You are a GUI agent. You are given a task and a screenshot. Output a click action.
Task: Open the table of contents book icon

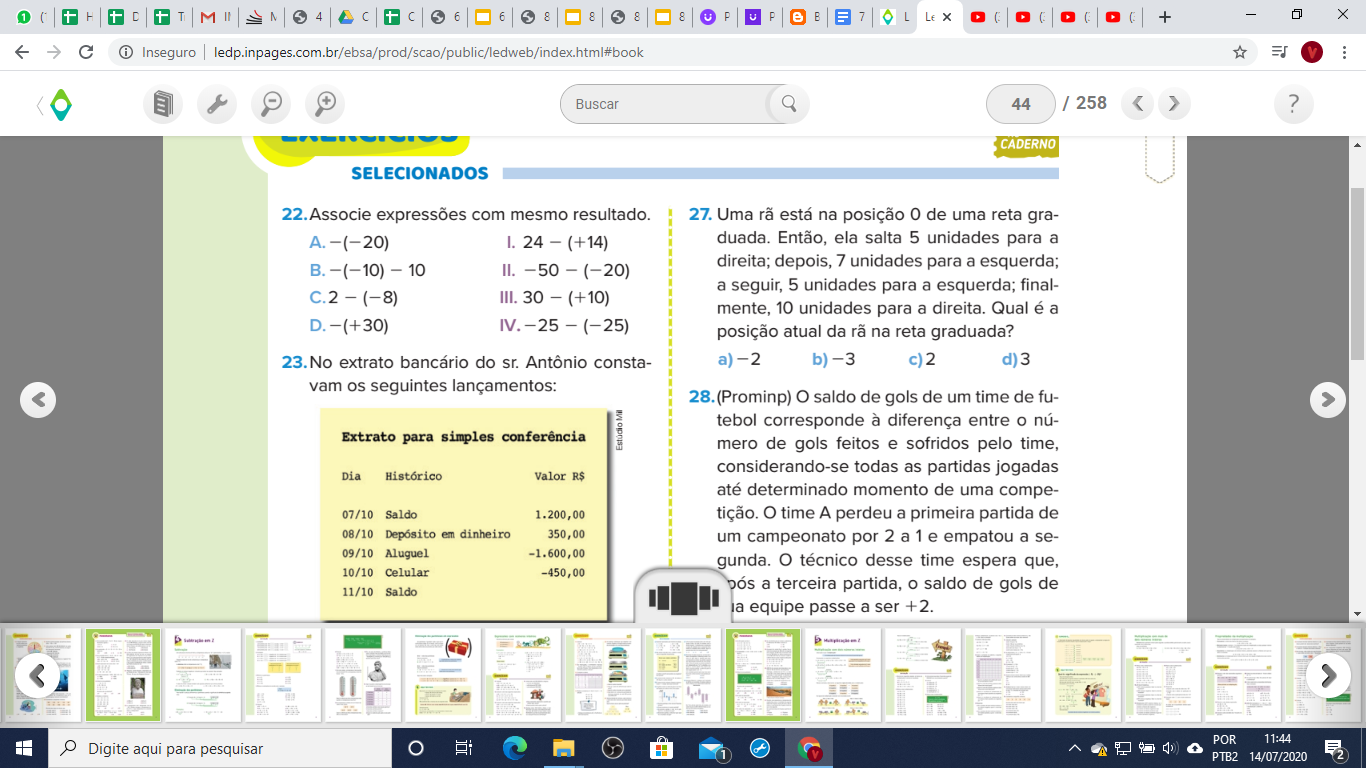(163, 104)
